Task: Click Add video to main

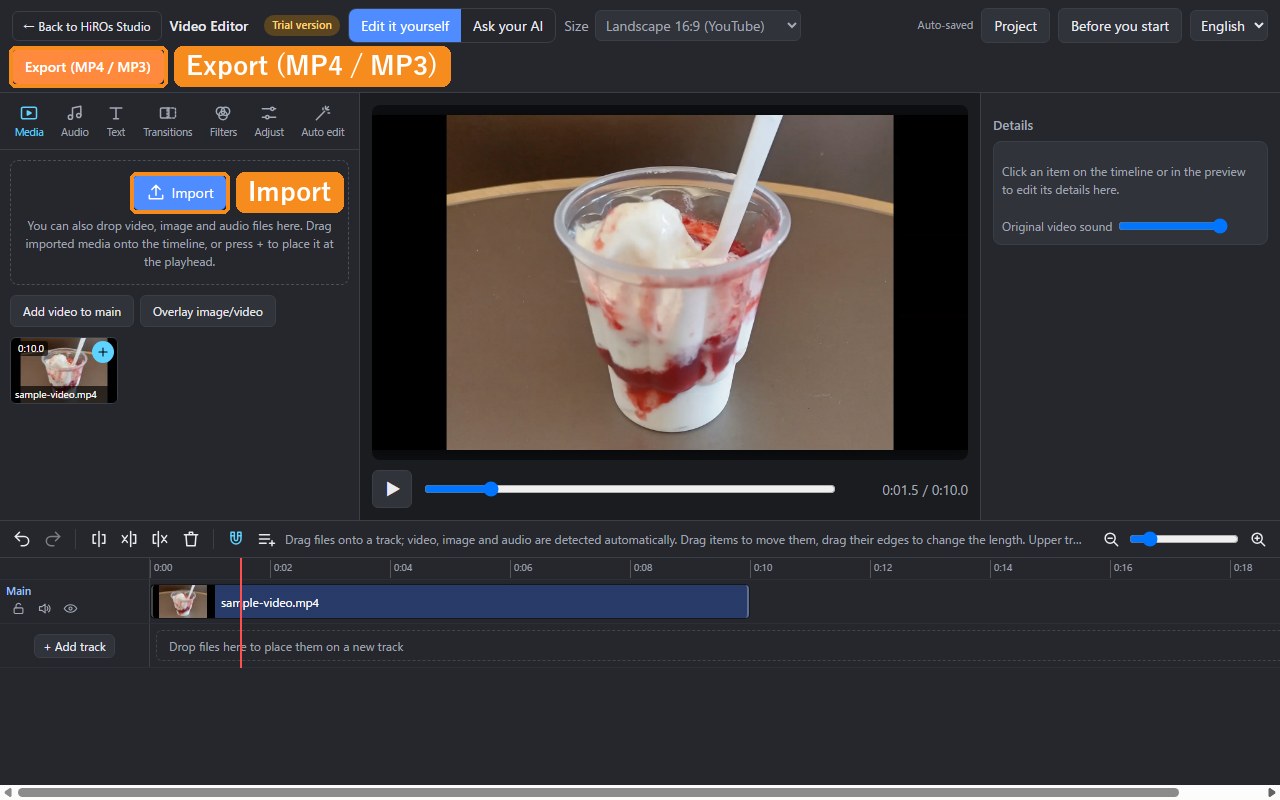Action: (72, 311)
